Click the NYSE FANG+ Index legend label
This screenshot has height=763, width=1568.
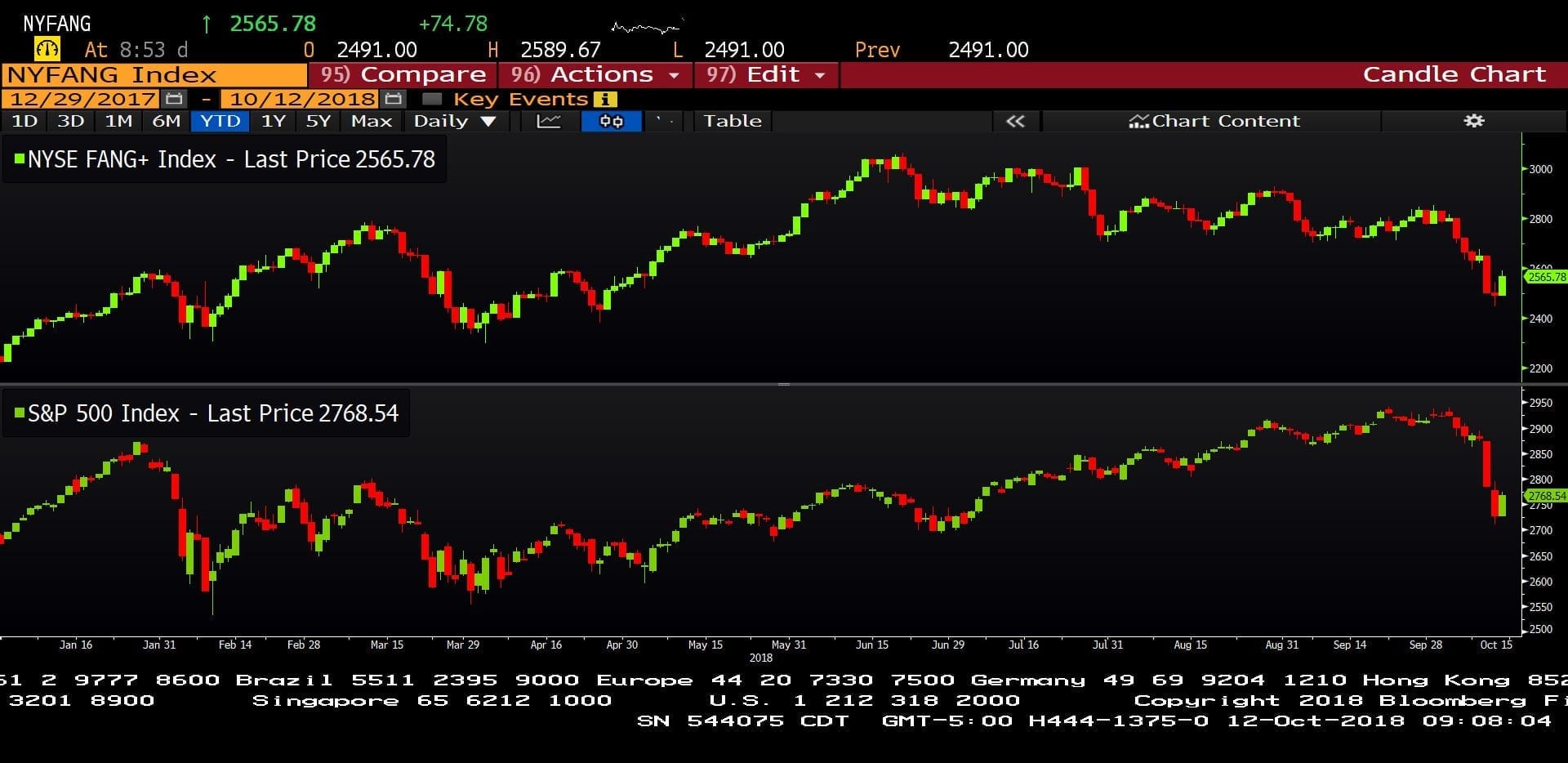tap(231, 158)
